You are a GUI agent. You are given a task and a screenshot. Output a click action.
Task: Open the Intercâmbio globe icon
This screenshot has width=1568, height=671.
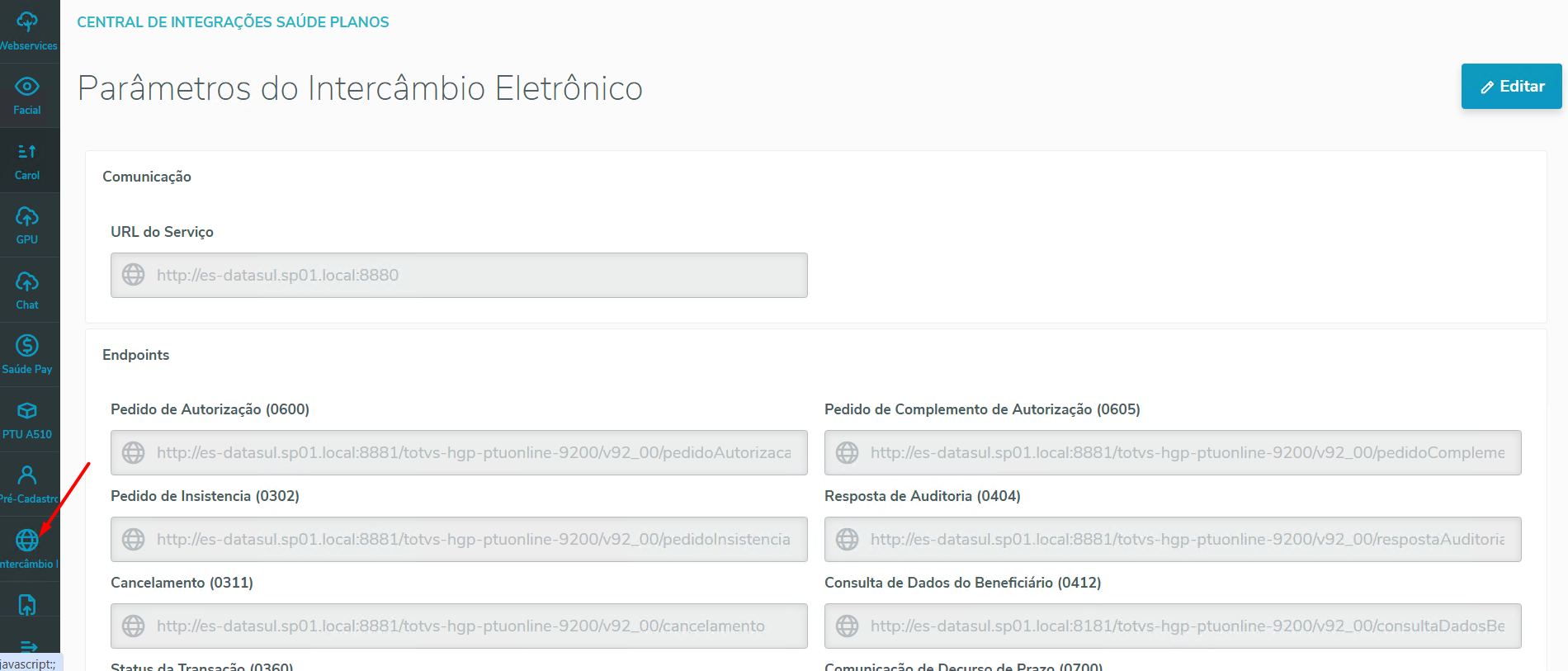click(x=27, y=547)
